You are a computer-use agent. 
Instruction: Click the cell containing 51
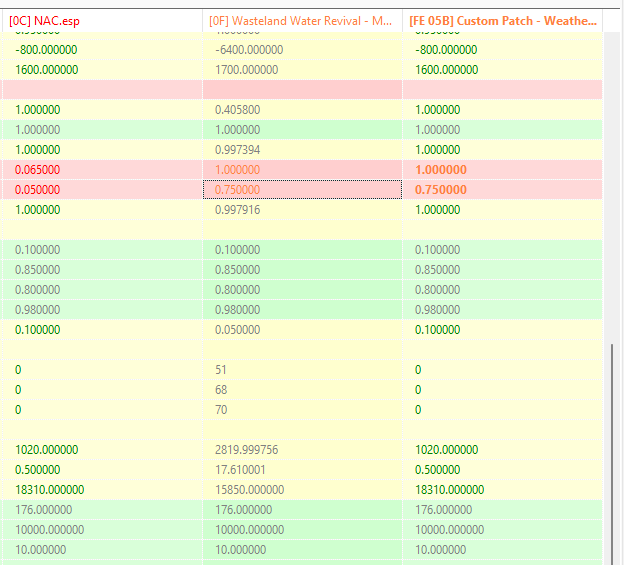[x=302, y=370]
